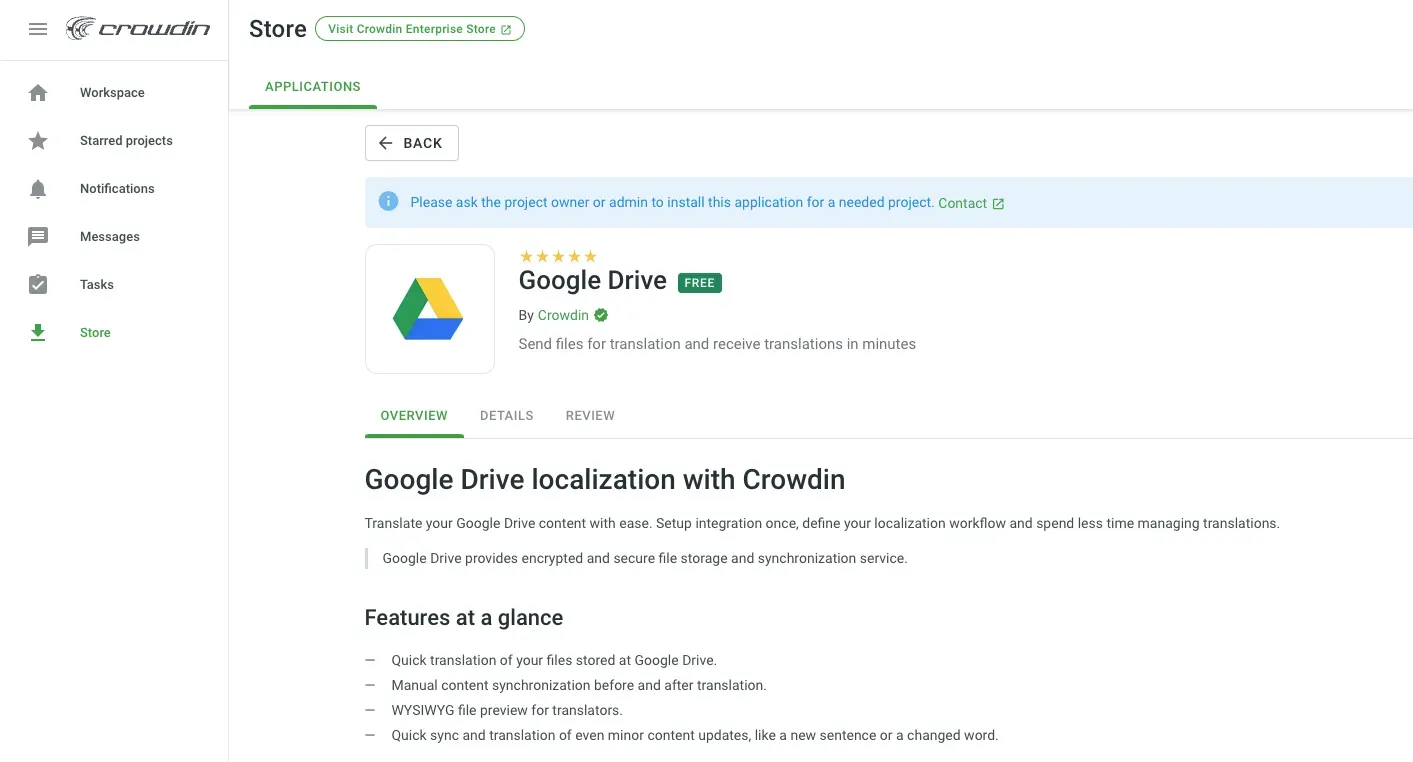Image resolution: width=1413 pixels, height=762 pixels.
Task: Select the Store download icon
Action: click(x=38, y=332)
